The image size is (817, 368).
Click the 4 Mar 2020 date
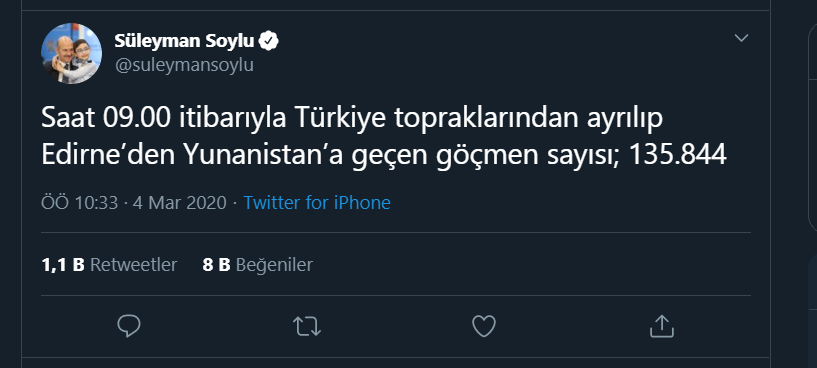[x=180, y=203]
